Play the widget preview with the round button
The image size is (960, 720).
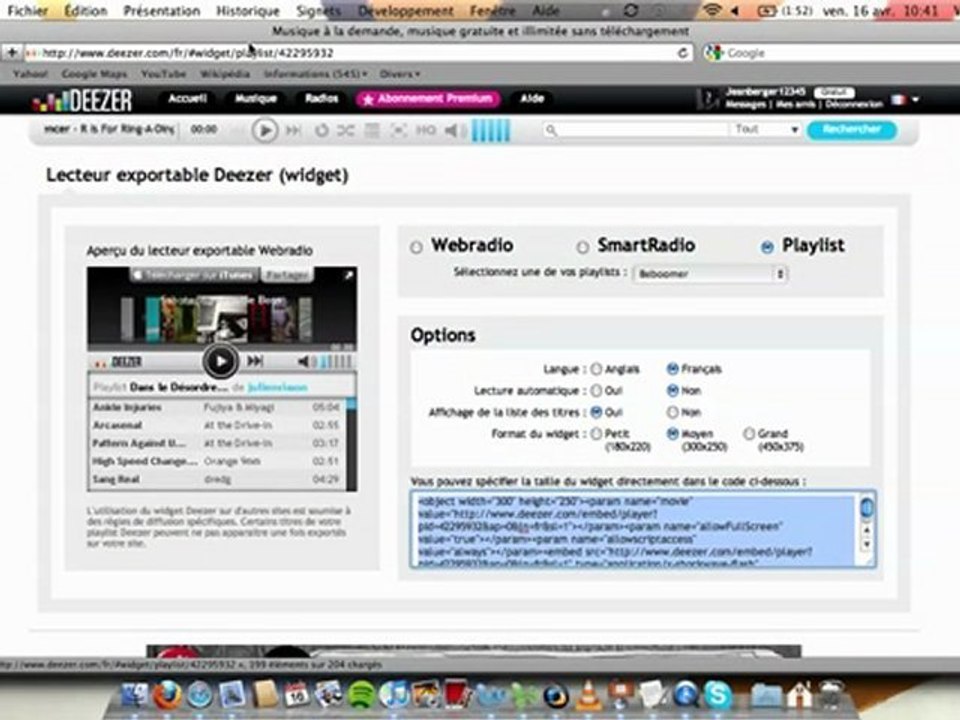(x=220, y=361)
